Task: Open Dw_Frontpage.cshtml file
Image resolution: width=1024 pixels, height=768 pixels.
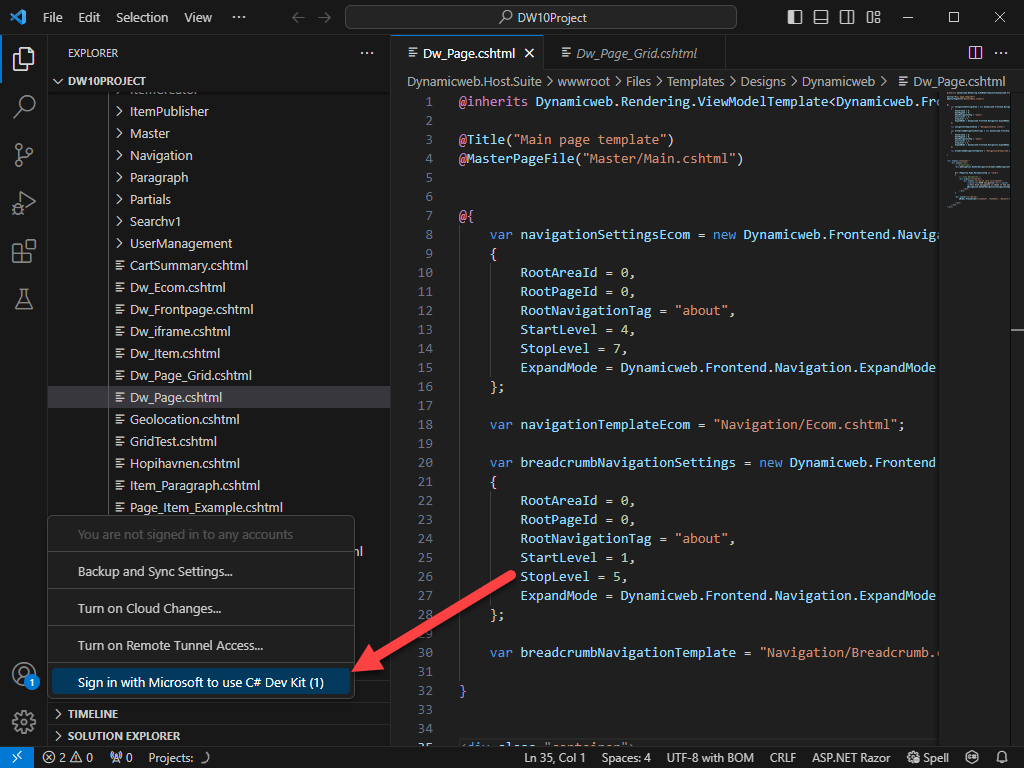Action: pos(191,310)
